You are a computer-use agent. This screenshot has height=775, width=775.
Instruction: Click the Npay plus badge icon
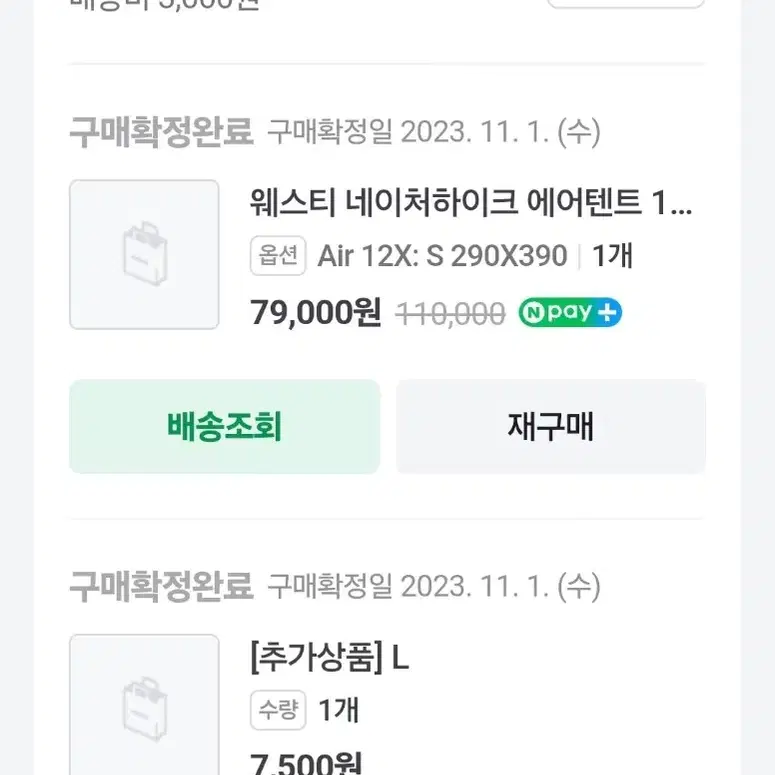[x=570, y=312]
